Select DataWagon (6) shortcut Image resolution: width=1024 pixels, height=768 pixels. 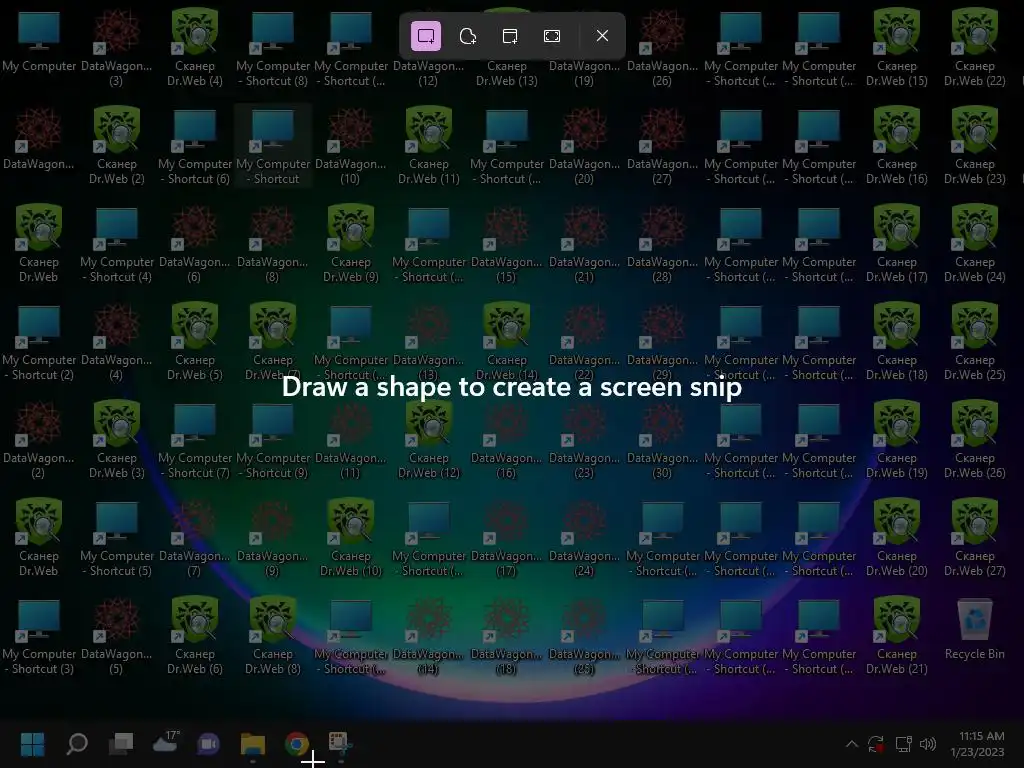click(x=195, y=244)
